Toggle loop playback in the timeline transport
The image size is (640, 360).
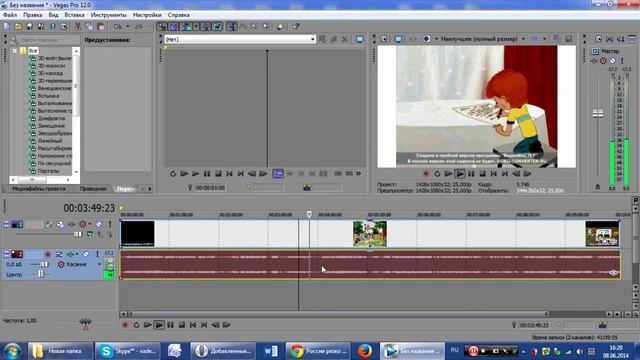pos(136,325)
